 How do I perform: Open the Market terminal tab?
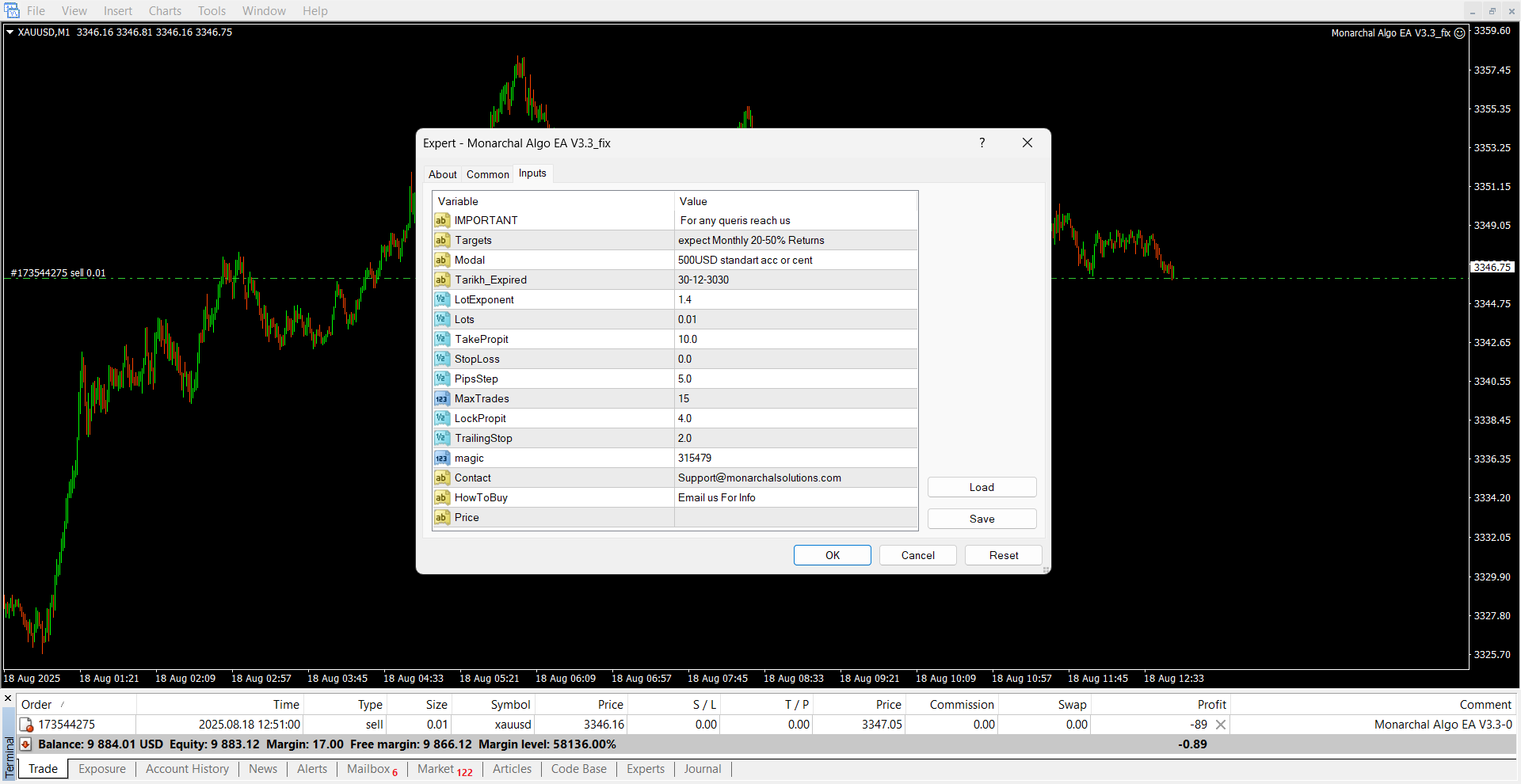click(x=444, y=769)
